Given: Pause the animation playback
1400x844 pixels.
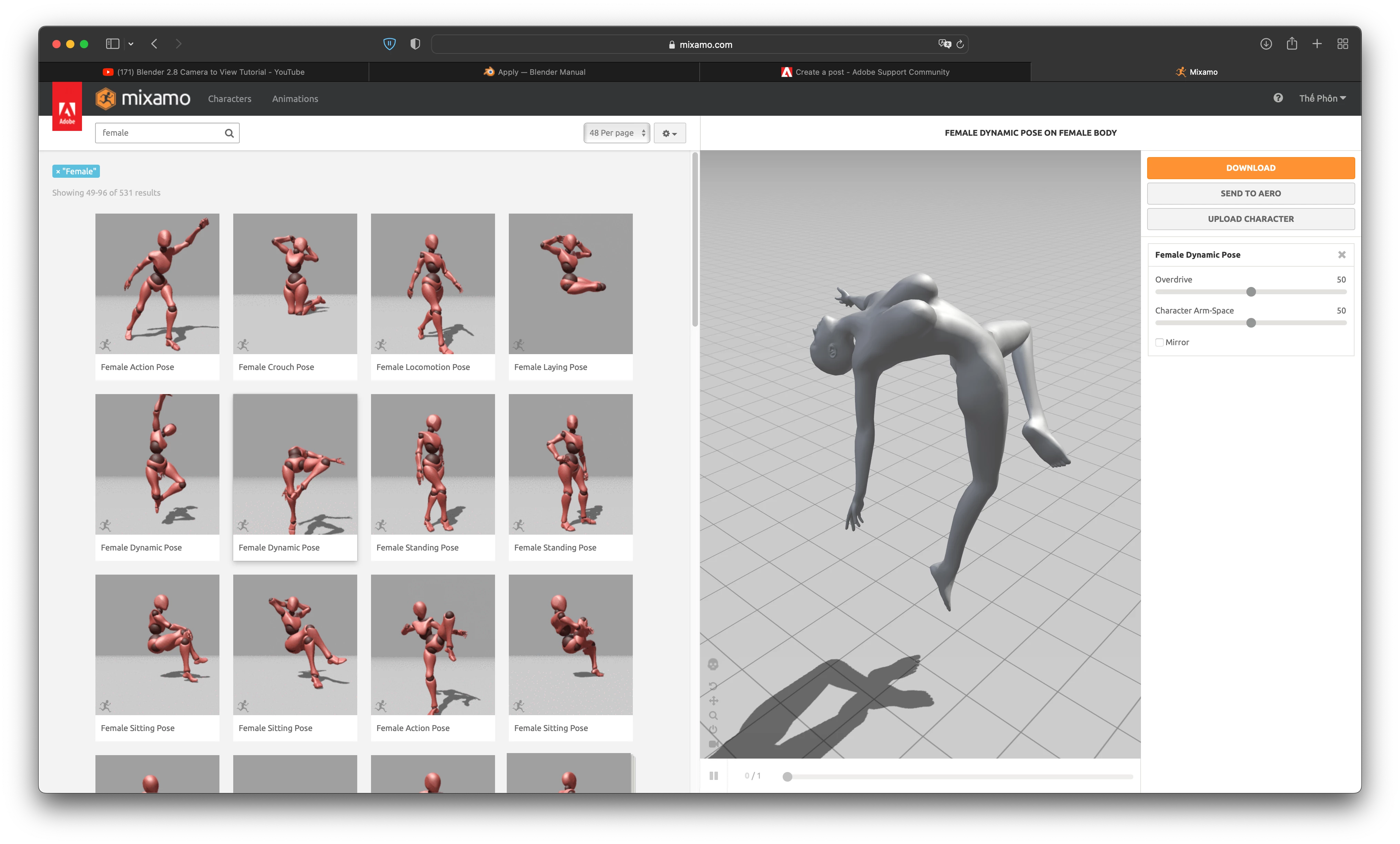Looking at the screenshot, I should (x=714, y=776).
